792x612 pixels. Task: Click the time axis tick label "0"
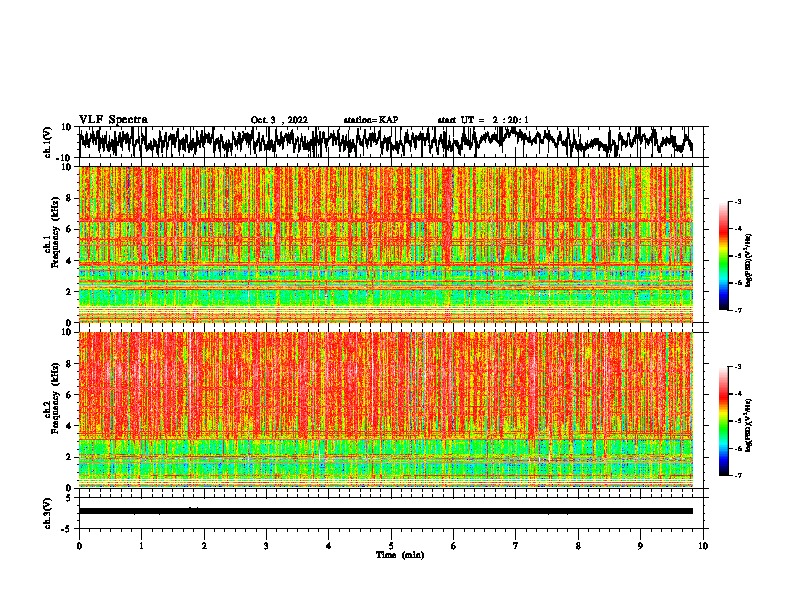(79, 546)
